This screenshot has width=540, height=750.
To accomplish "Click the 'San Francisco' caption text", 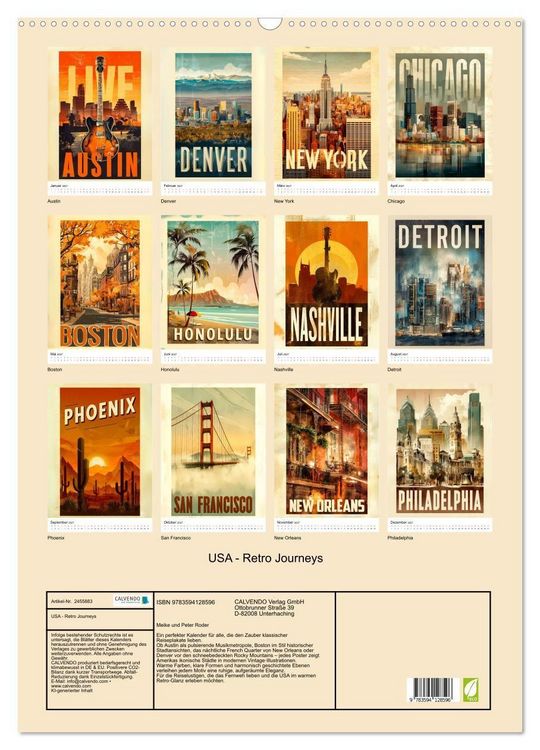I will coord(176,538).
